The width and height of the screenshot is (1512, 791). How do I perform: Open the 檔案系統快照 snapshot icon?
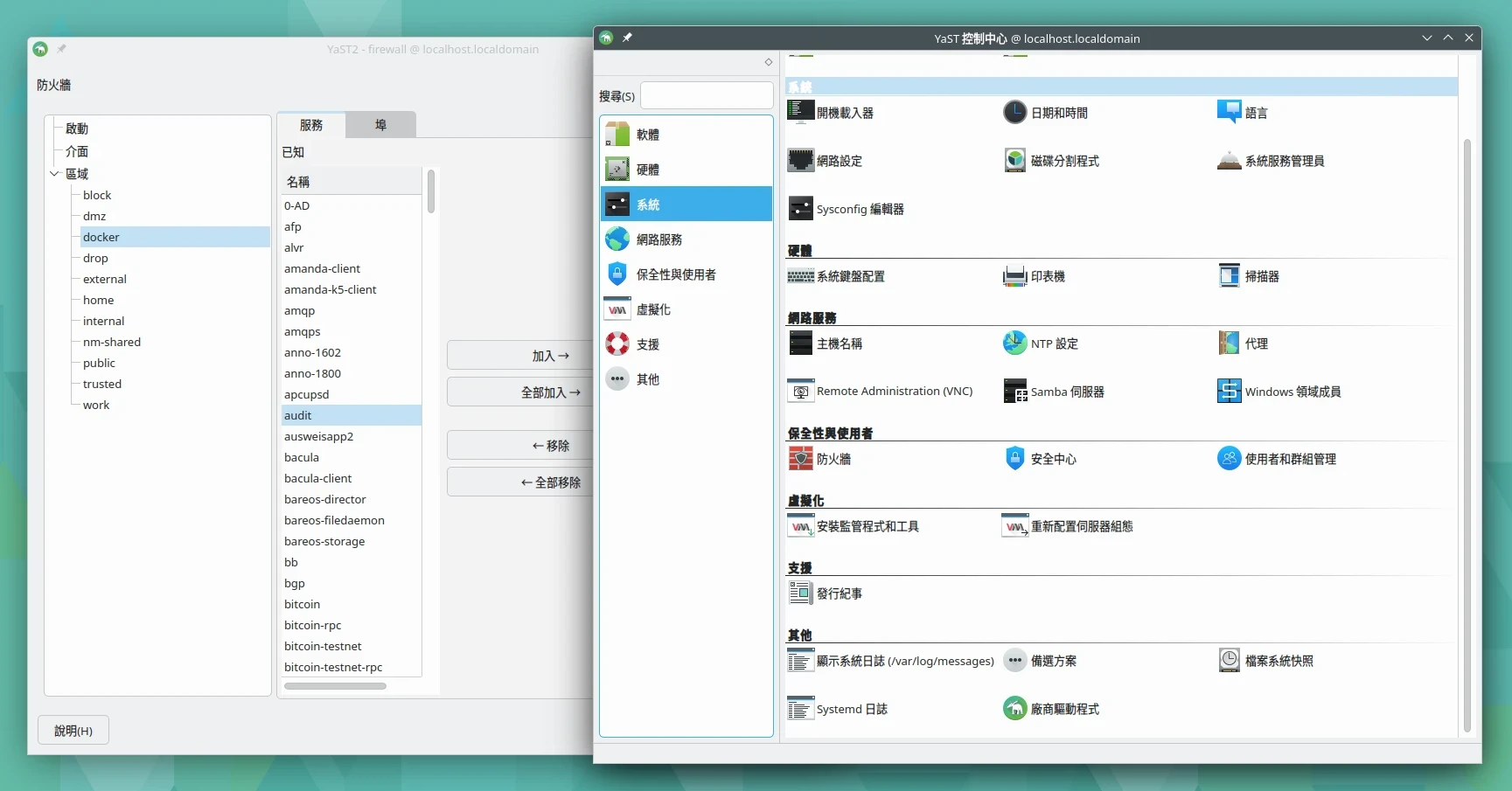pyautogui.click(x=1229, y=661)
